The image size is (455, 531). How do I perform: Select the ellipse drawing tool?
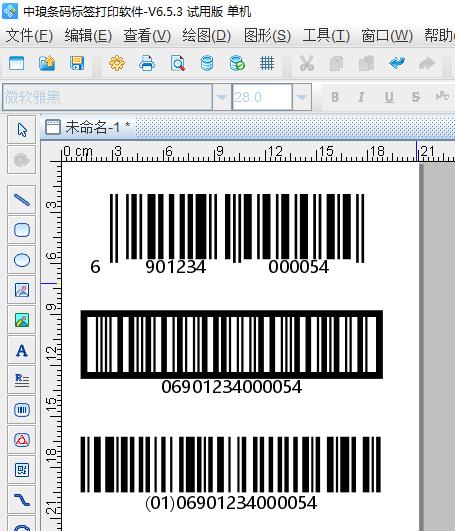[x=22, y=260]
